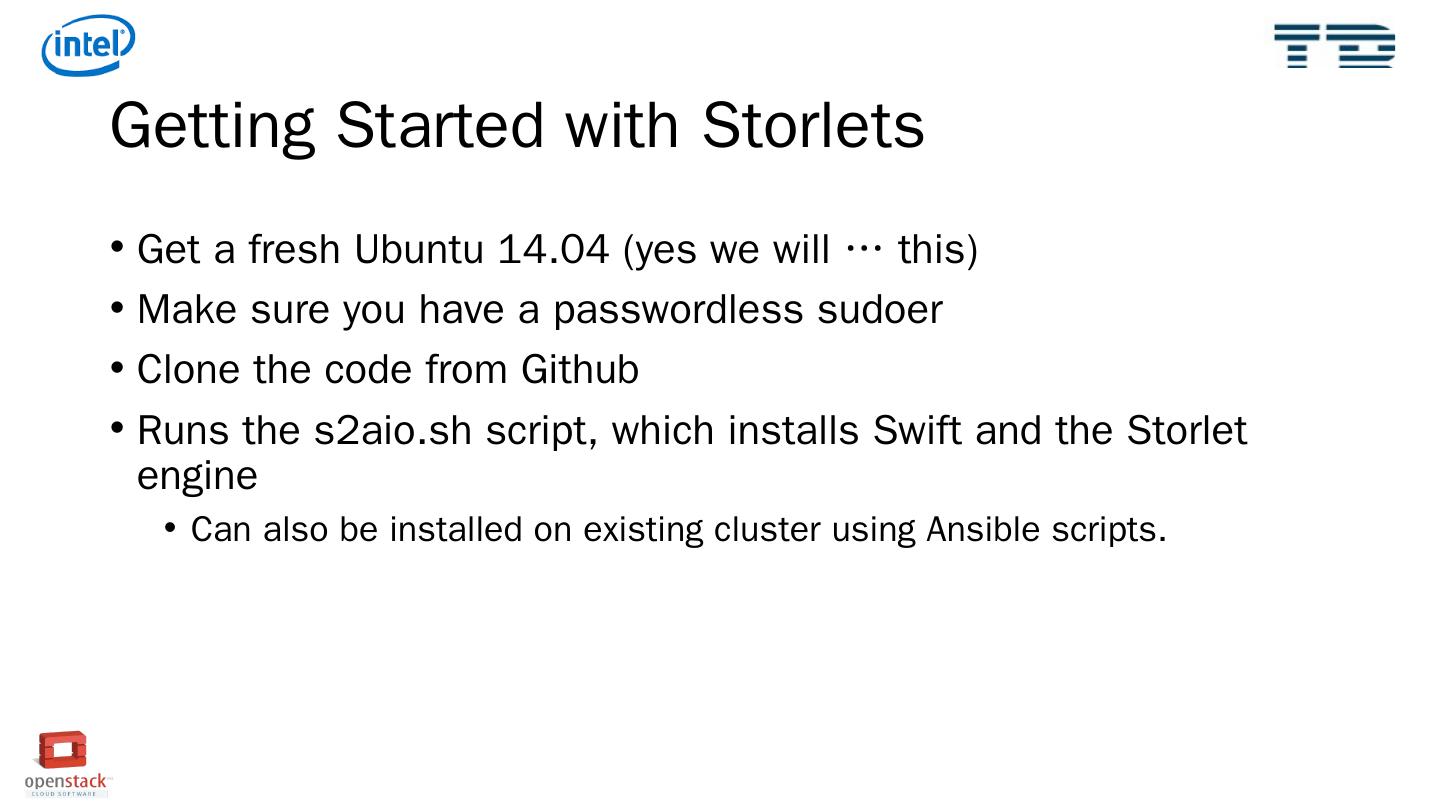Screen dimensions: 1440x810
Task: Click the word "Github"
Action: pos(580,370)
